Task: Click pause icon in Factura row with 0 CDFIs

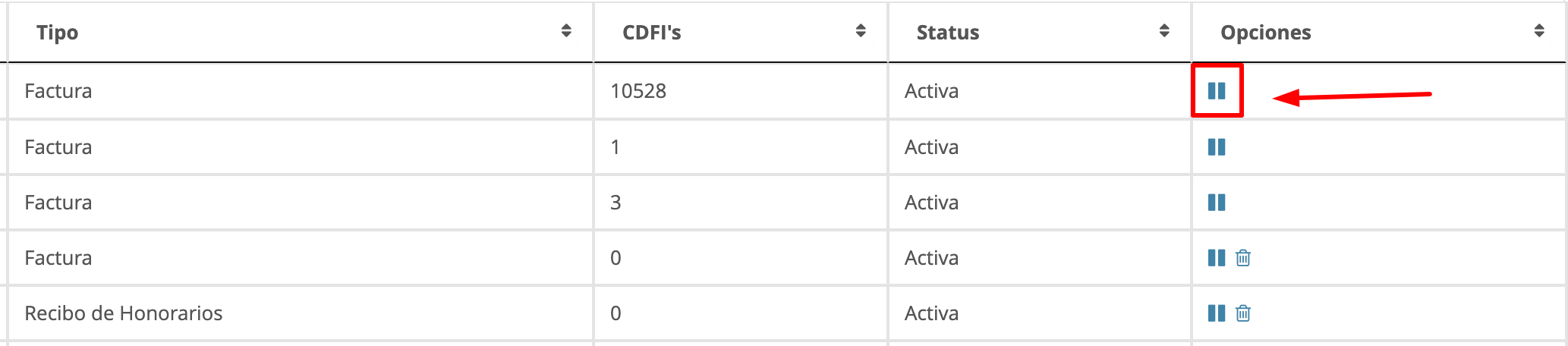Action: tap(1216, 258)
